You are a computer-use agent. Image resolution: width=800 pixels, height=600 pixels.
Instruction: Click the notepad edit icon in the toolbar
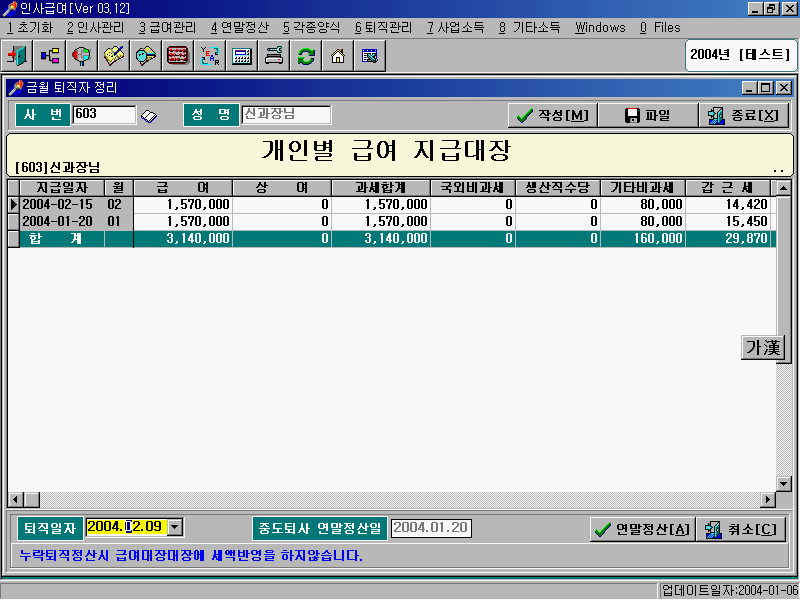[113, 55]
